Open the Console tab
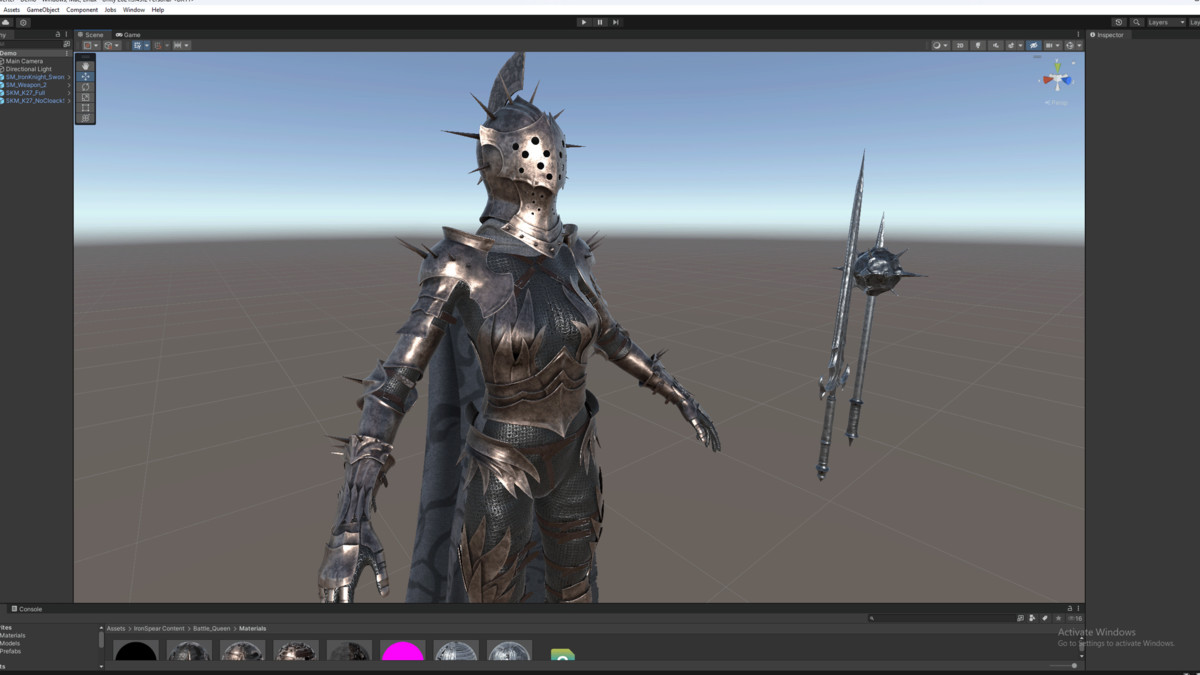Viewport: 1200px width, 675px height. [x=27, y=609]
